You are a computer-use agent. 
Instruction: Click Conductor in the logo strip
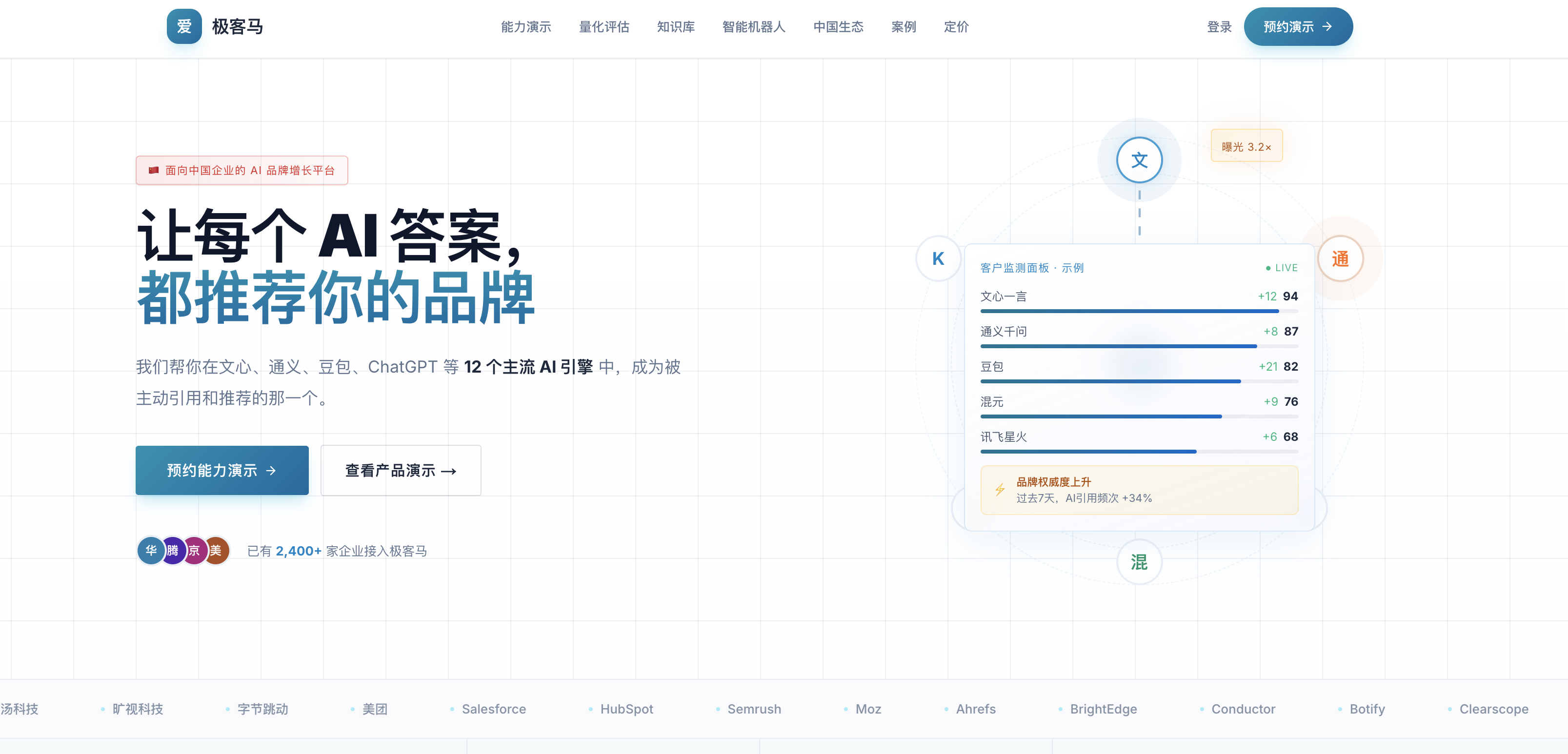[1243, 709]
